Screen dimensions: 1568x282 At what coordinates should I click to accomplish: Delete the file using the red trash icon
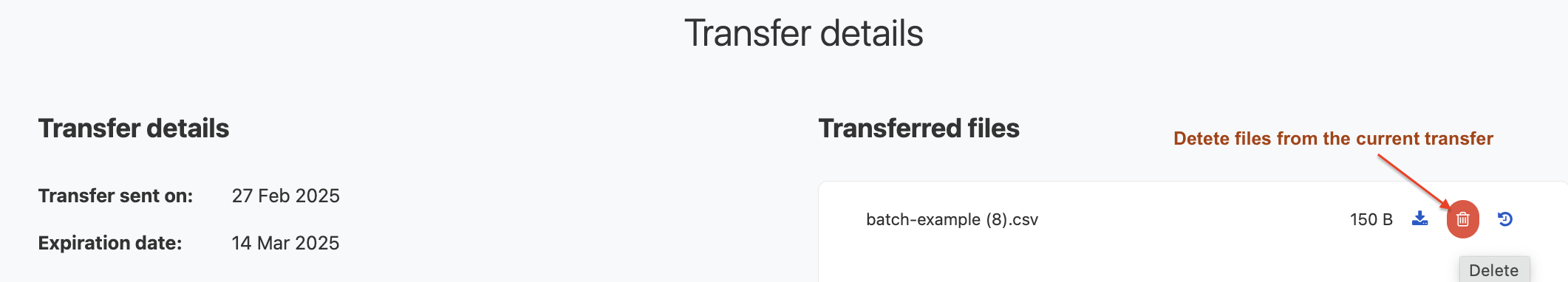pyautogui.click(x=1462, y=219)
